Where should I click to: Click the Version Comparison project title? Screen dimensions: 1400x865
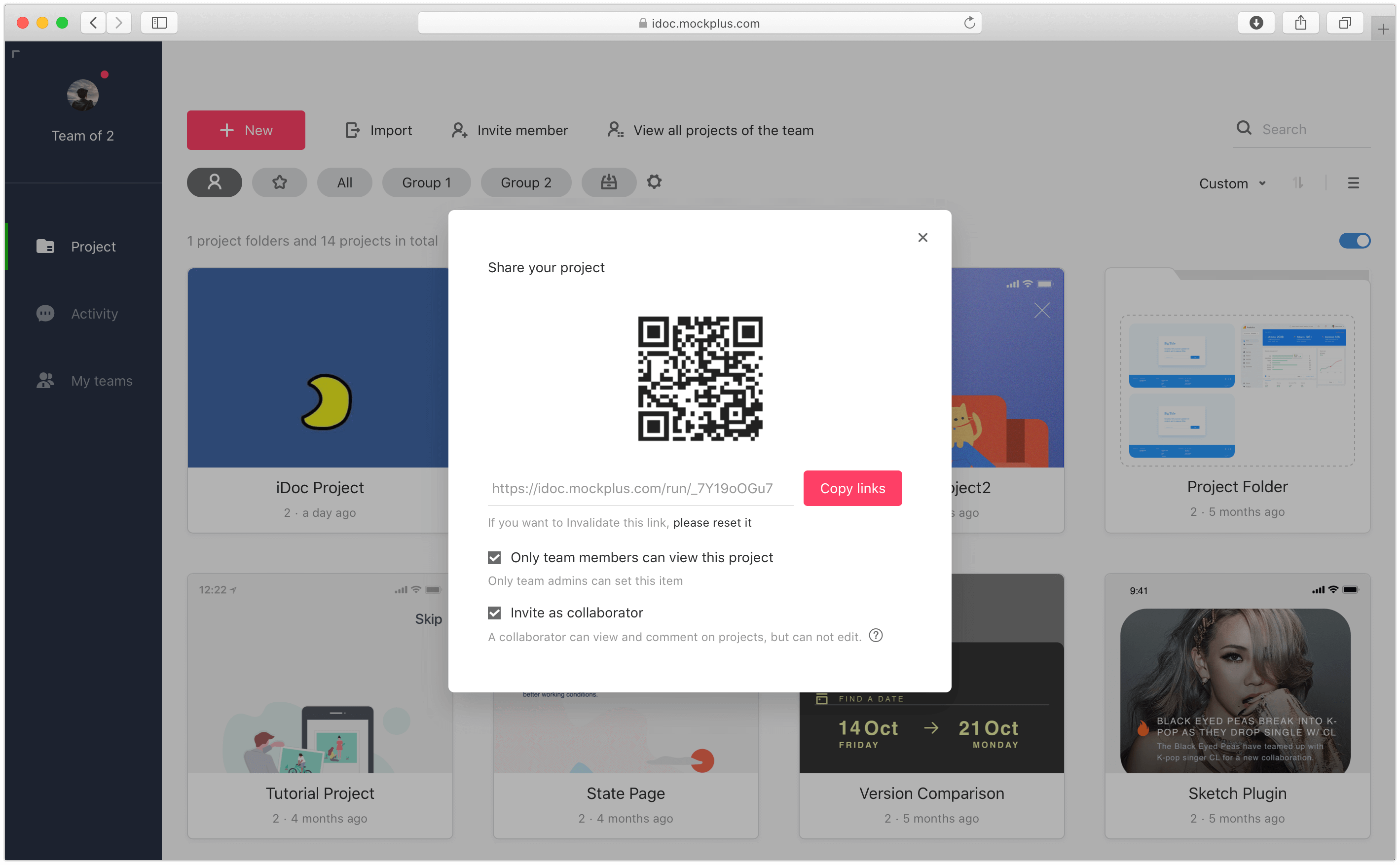[931, 793]
